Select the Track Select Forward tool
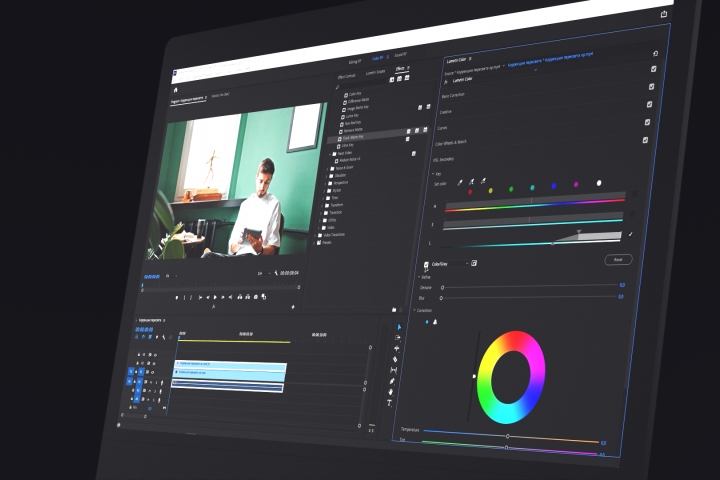The image size is (720, 480). 398,338
